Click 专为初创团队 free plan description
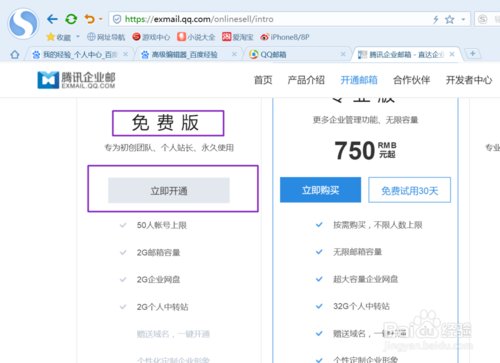Image resolution: width=500 pixels, height=363 pixels. tap(169, 148)
